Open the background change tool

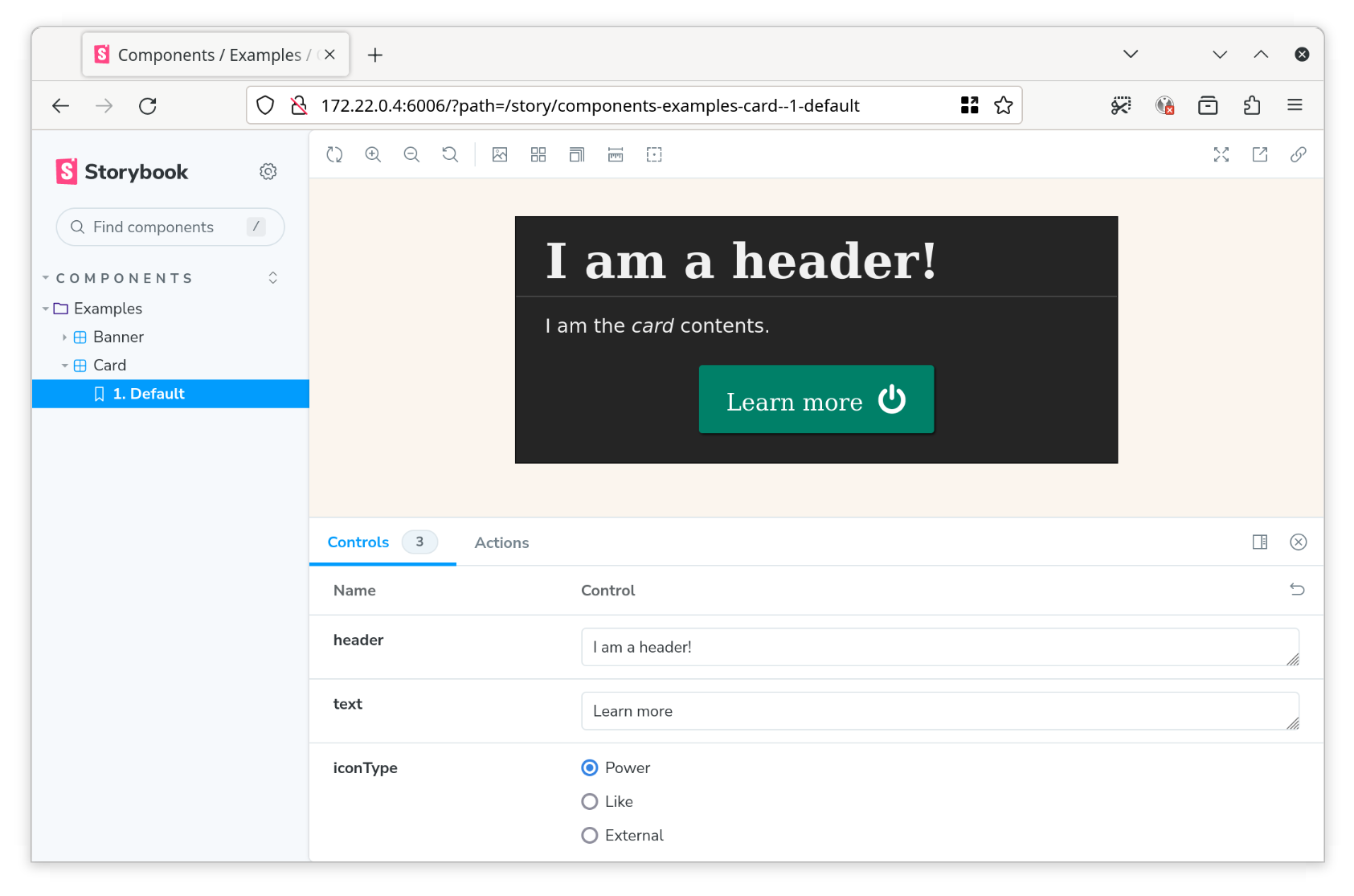click(x=500, y=155)
